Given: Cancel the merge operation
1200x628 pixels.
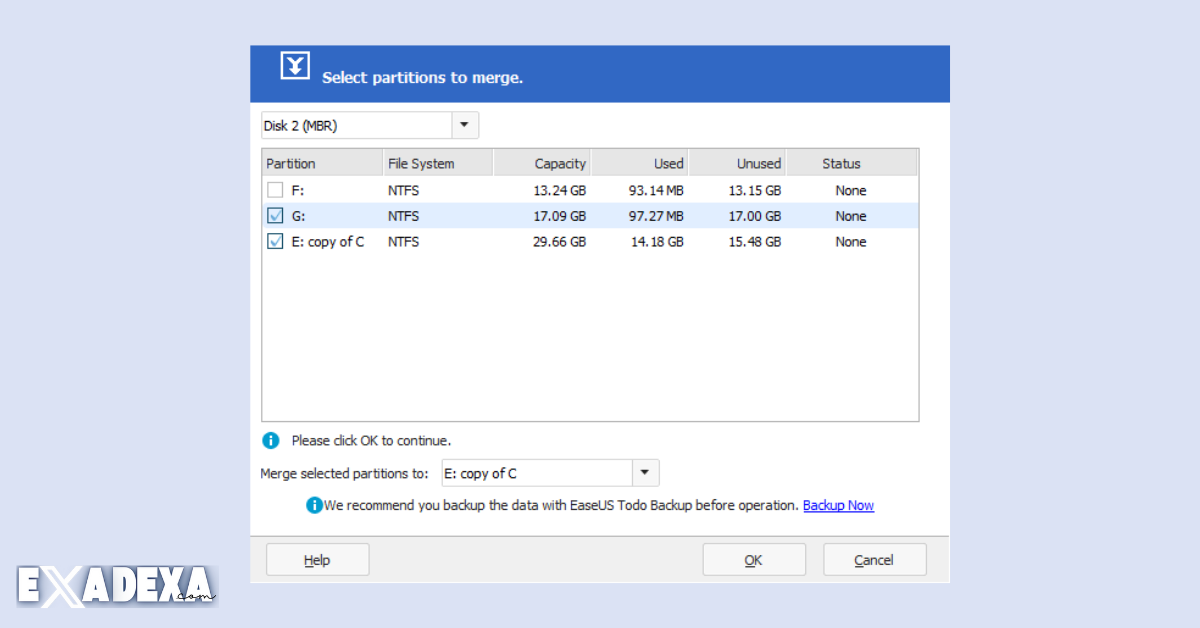Looking at the screenshot, I should [874, 559].
